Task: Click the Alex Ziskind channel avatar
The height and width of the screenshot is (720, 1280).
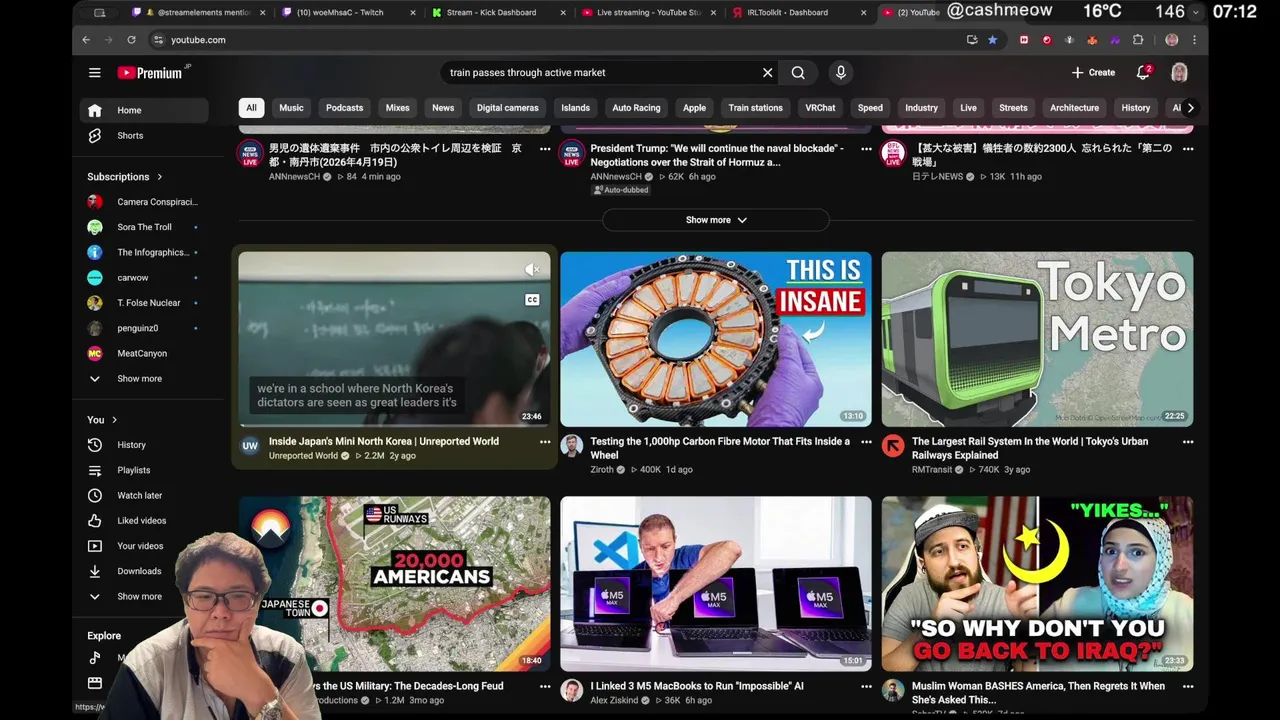Action: [571, 691]
